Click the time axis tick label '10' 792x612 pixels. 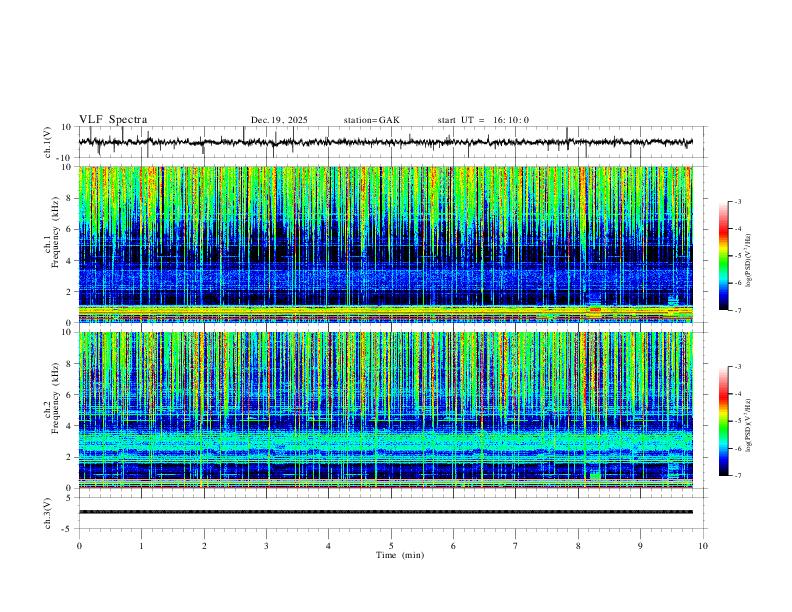click(703, 546)
